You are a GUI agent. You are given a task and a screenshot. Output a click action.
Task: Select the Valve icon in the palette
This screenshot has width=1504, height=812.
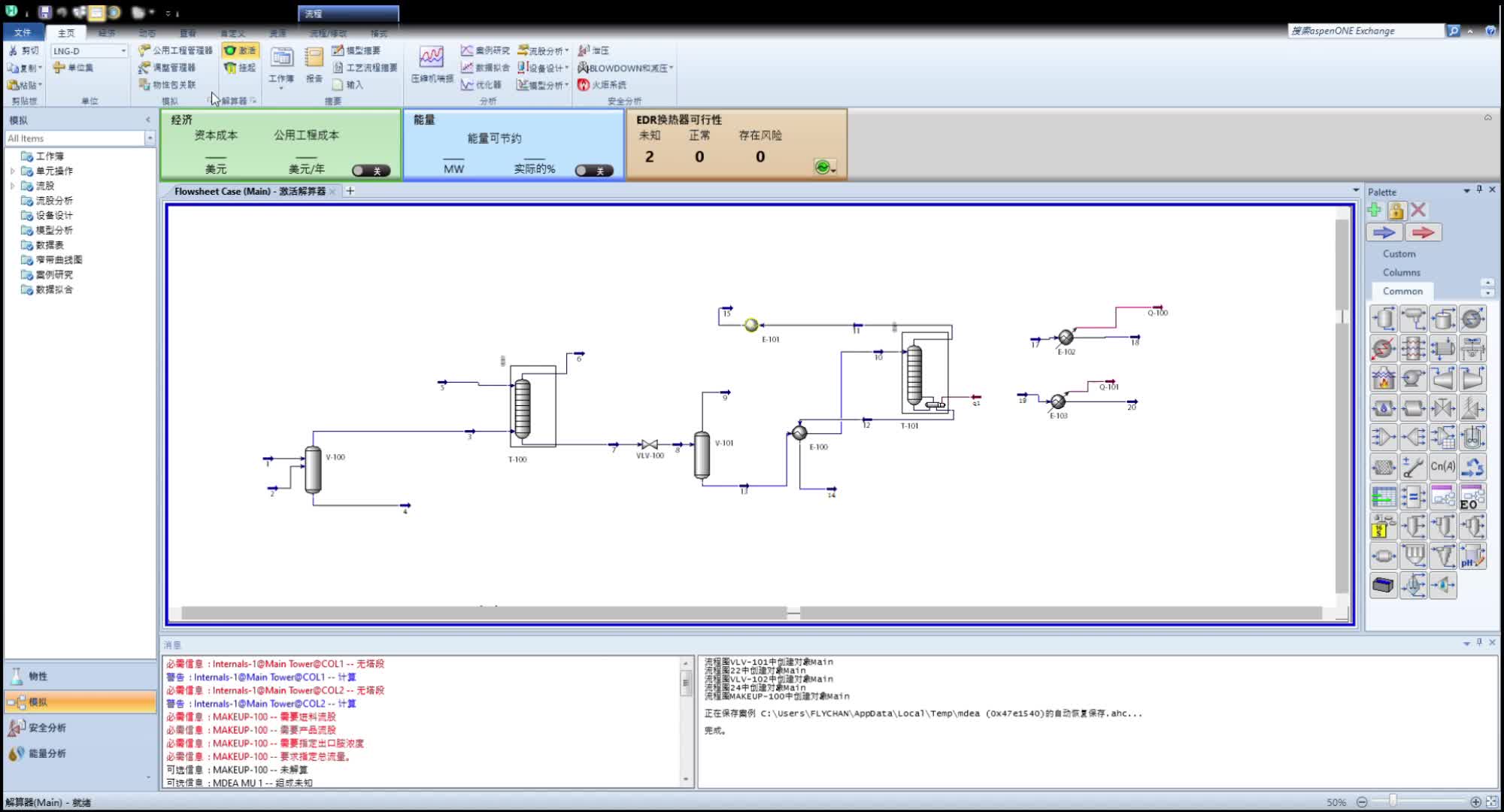[1442, 408]
